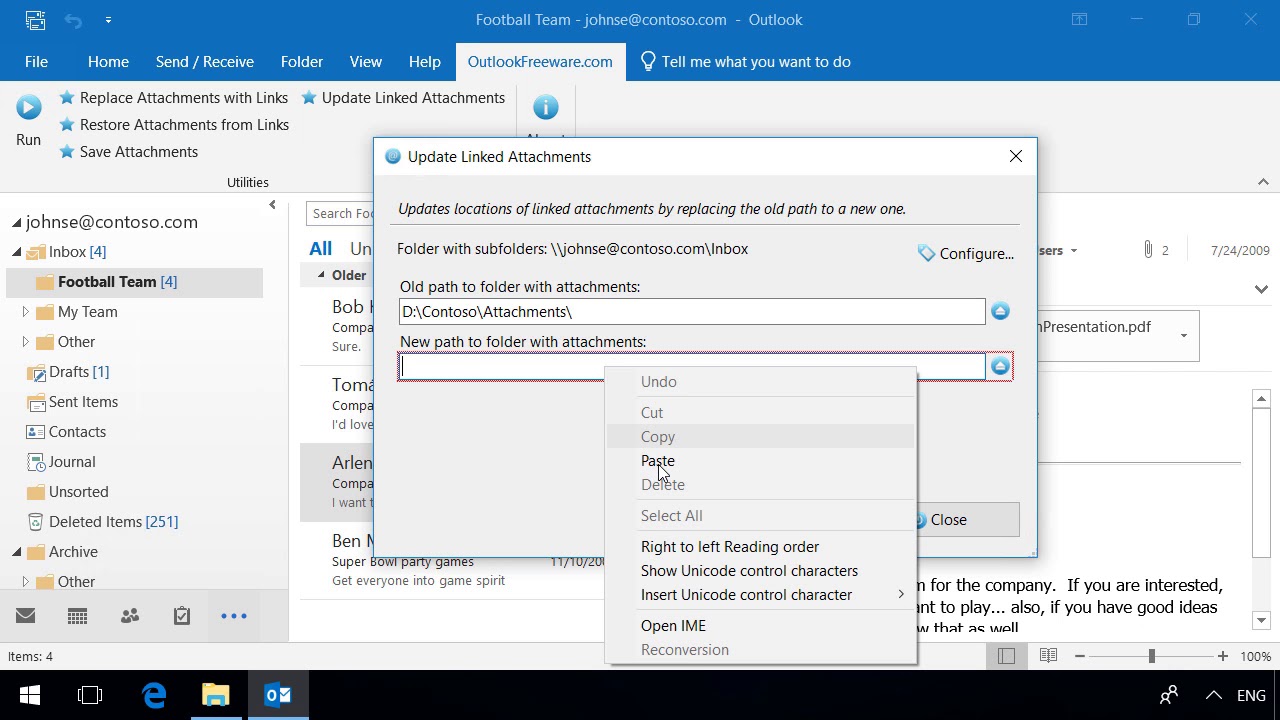The height and width of the screenshot is (720, 1280).
Task: Select the Save Attachments utility
Action: [128, 152]
